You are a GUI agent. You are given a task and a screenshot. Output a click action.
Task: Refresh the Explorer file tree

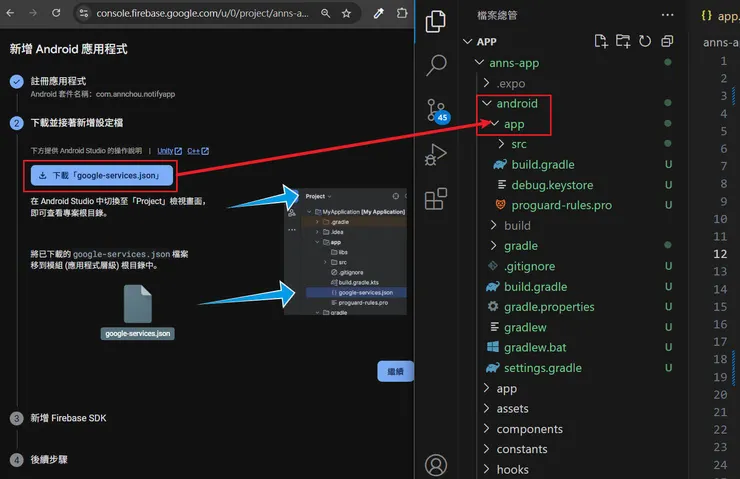click(x=645, y=41)
